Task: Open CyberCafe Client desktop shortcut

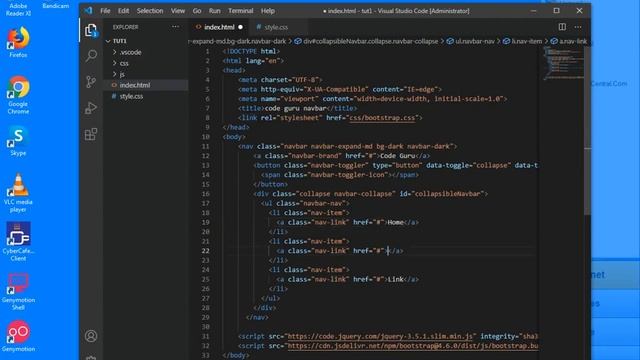Action: [x=18, y=242]
